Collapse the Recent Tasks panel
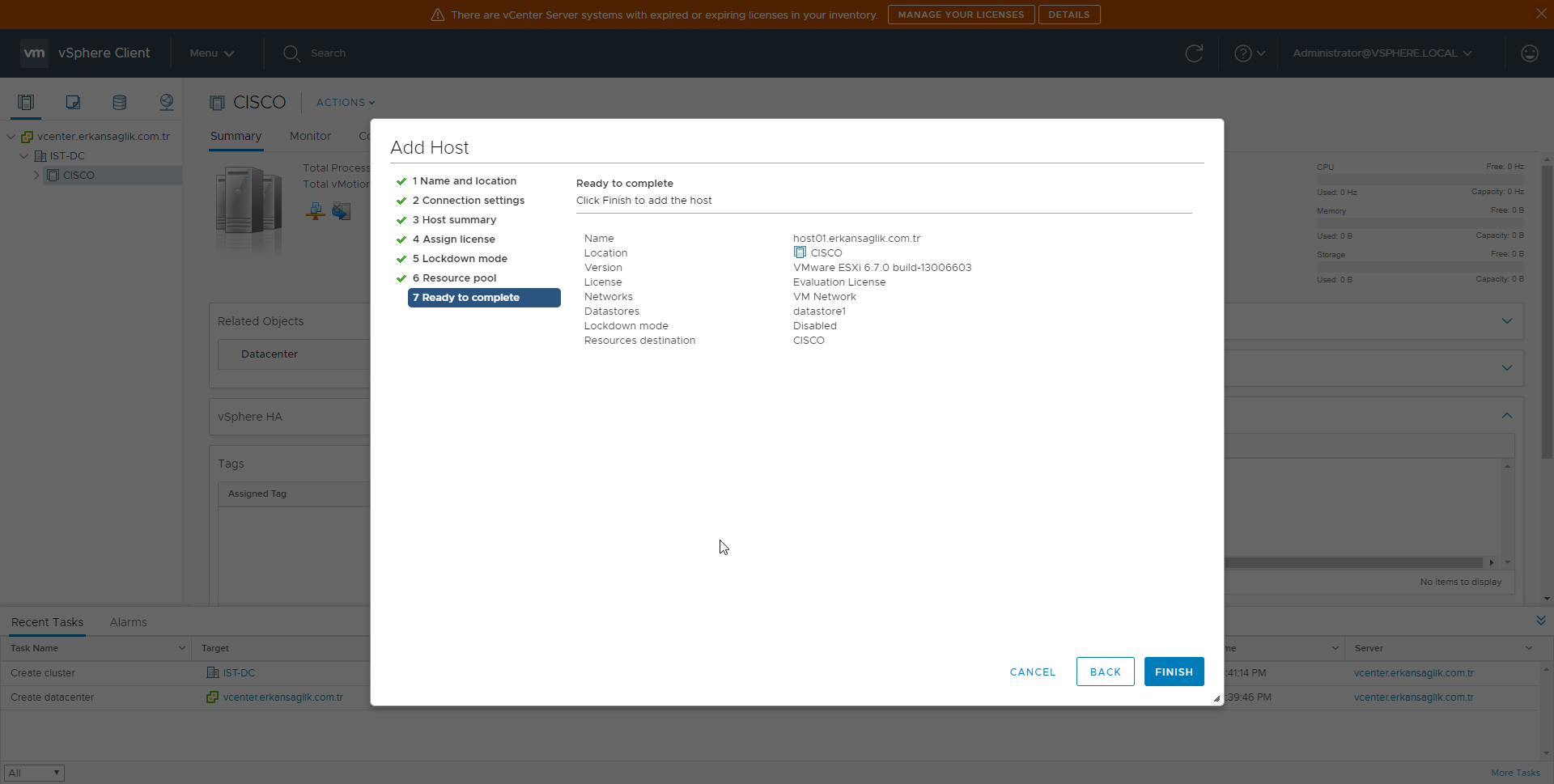The height and width of the screenshot is (784, 1554). (x=1540, y=621)
